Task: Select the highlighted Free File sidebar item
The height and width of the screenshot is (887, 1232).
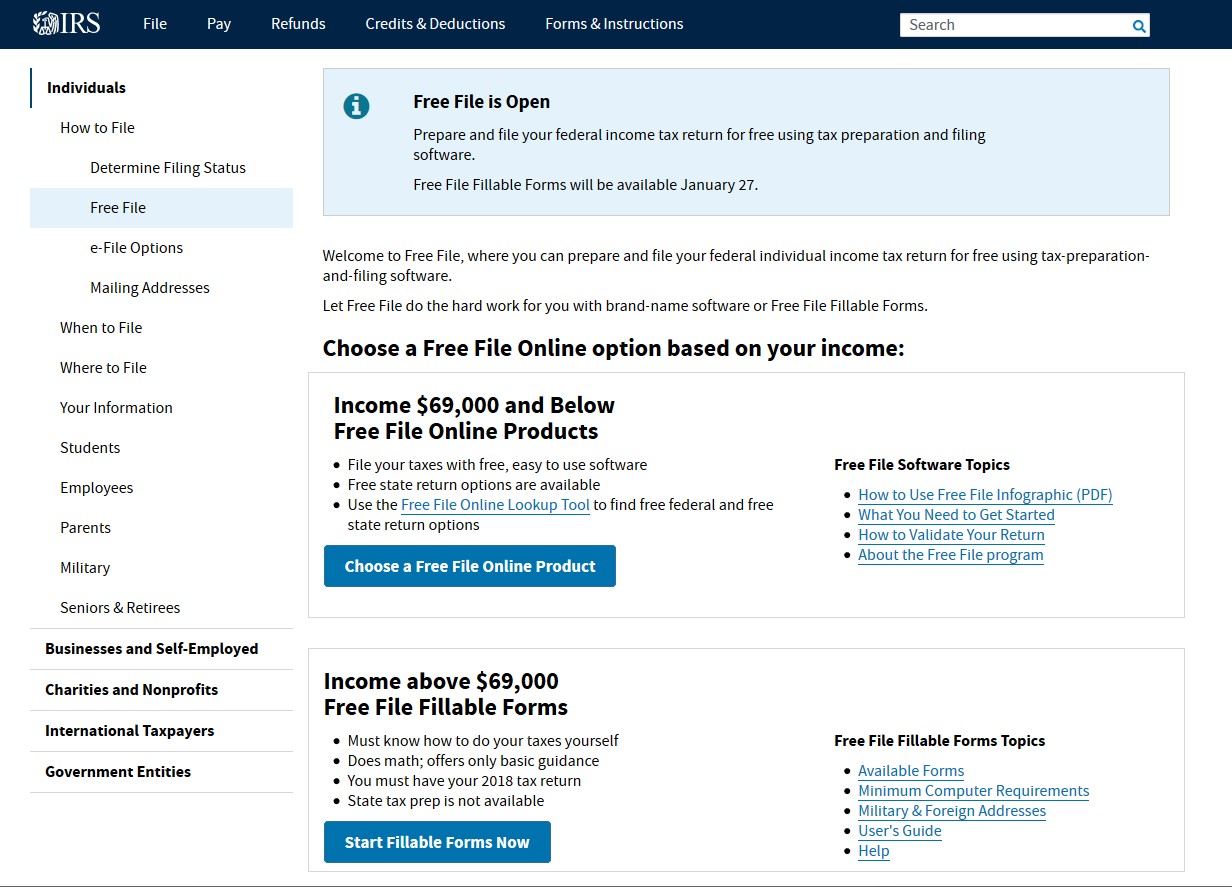Action: (161, 208)
